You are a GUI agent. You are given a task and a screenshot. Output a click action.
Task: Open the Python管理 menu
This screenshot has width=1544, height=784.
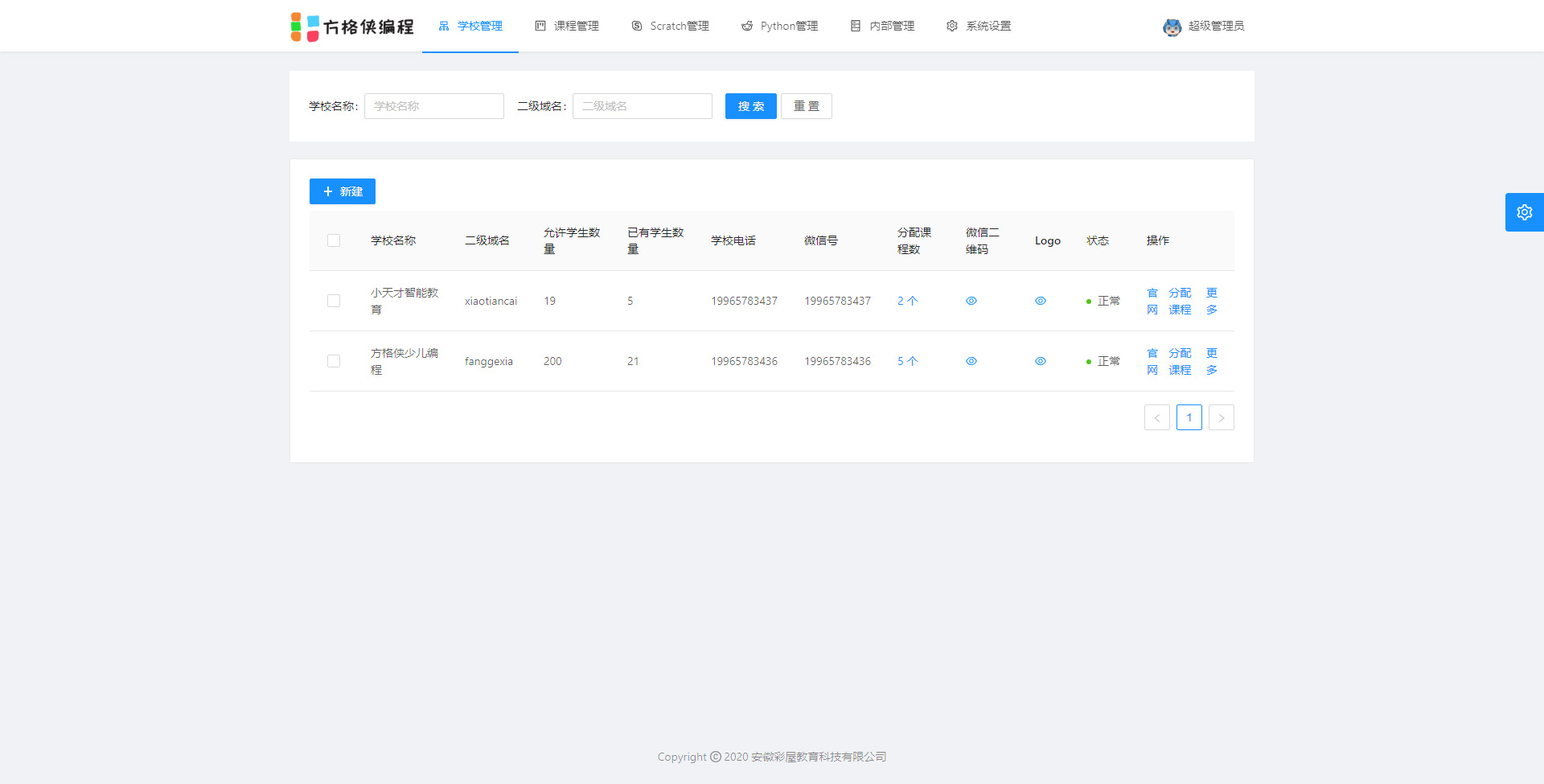(x=779, y=27)
